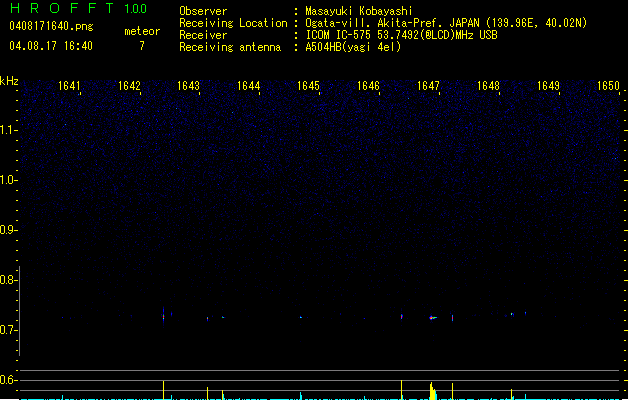The height and width of the screenshot is (400, 629).
Task: Click the 1643 time axis label
Action: tap(189, 85)
